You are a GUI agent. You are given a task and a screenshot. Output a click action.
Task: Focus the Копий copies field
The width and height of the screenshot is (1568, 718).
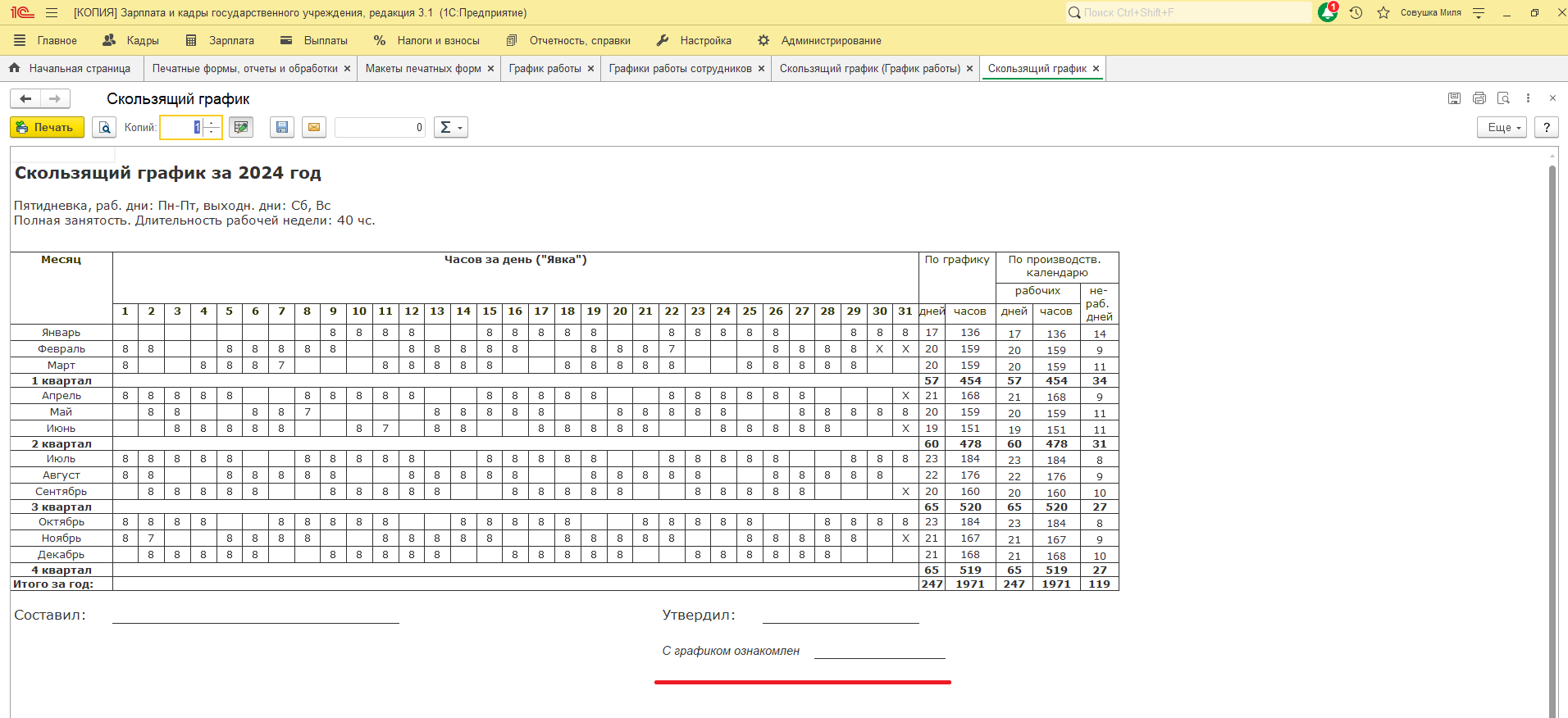(181, 127)
